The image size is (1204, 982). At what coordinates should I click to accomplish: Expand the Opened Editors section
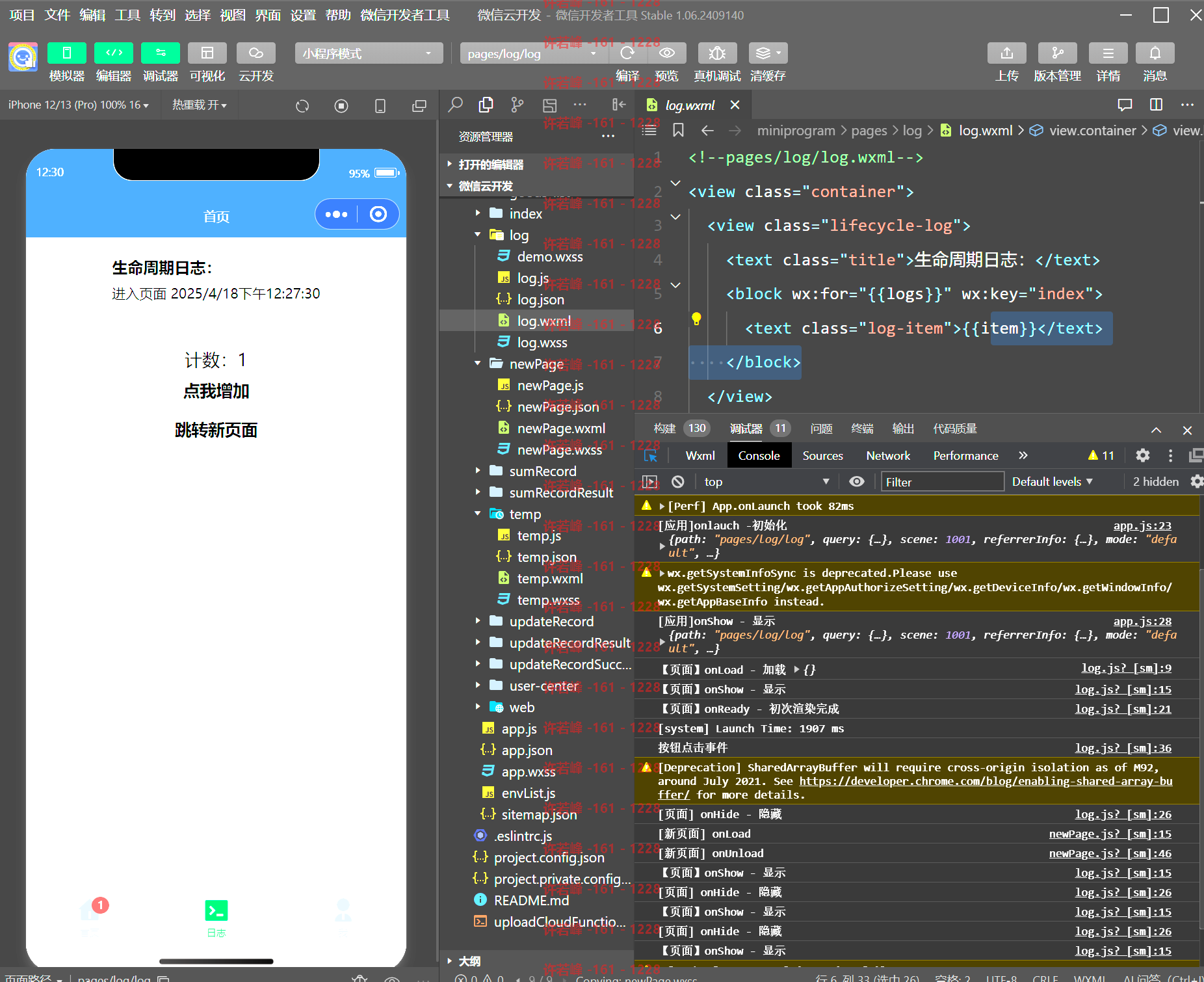tap(537, 165)
